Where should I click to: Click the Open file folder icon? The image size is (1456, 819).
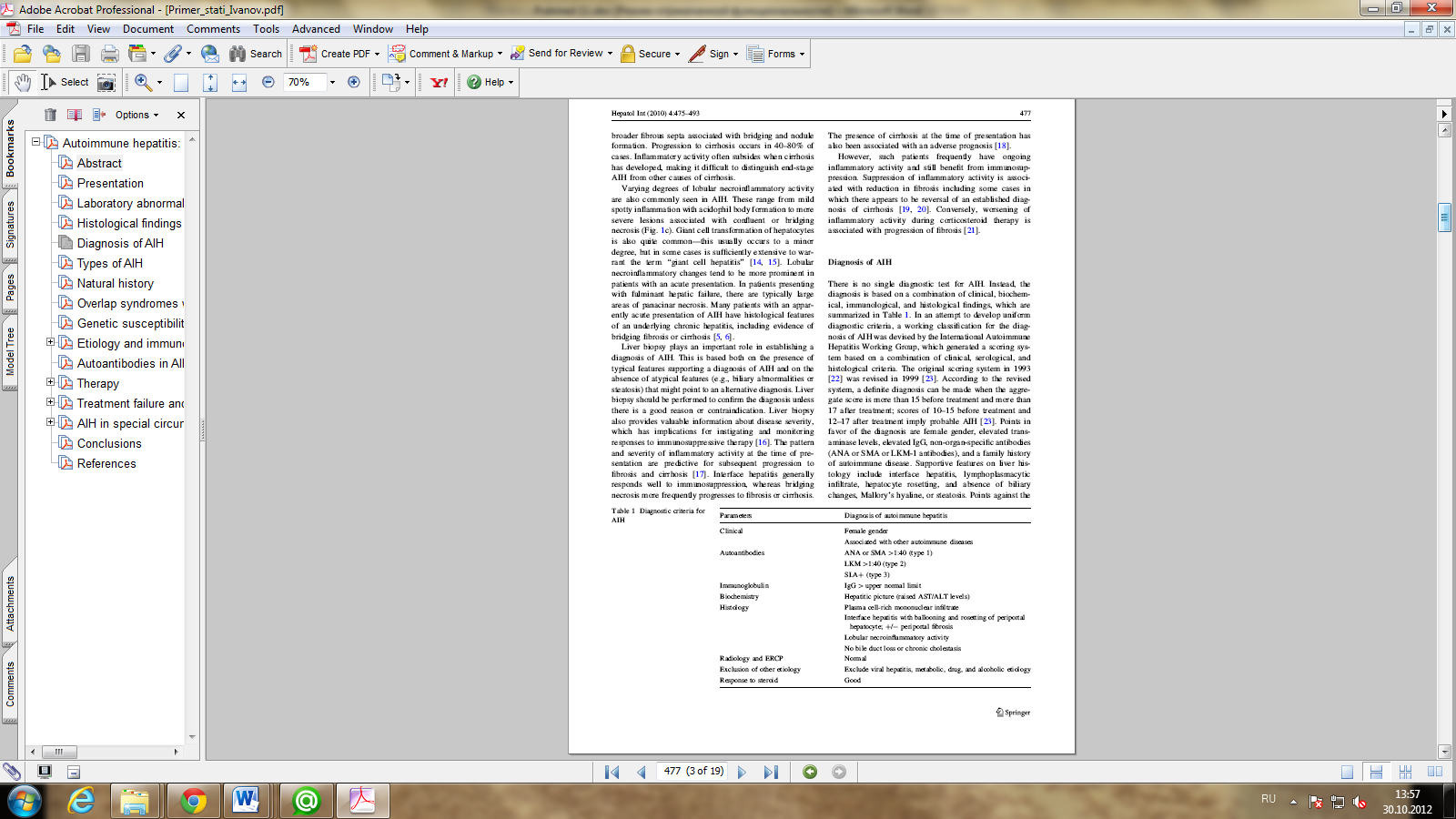(x=22, y=54)
